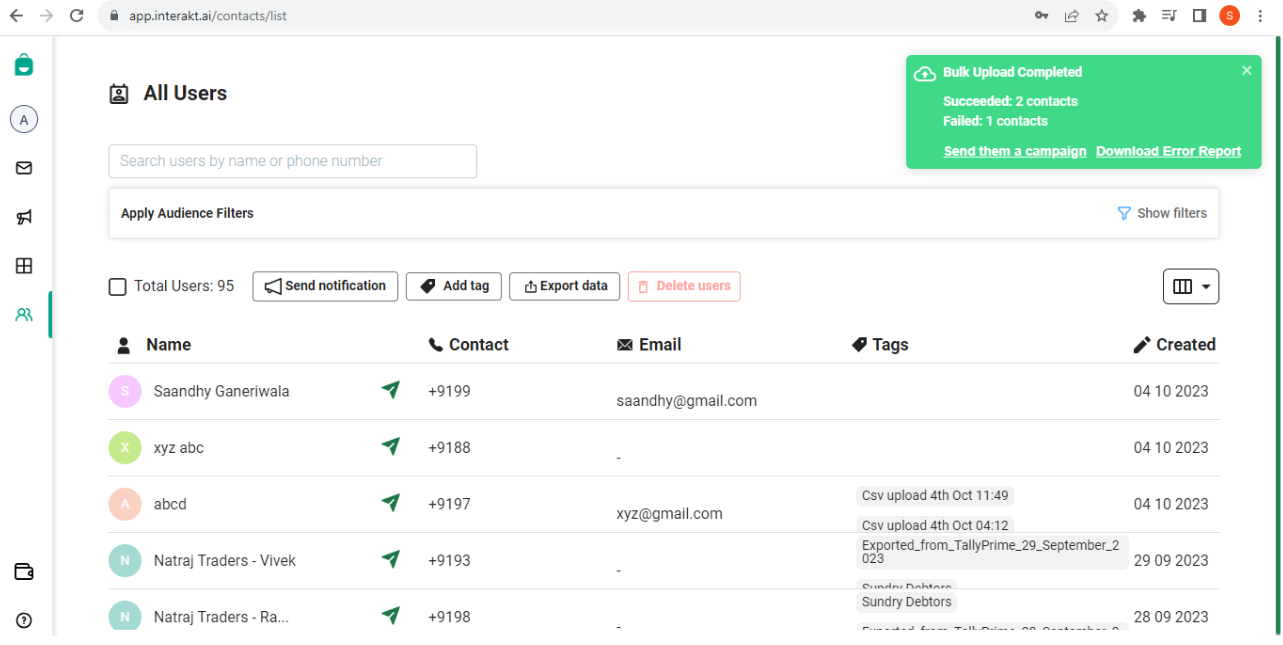This screenshot has height=645, width=1283.
Task: Open the inbox envelope icon in sidebar
Action: pos(24,168)
